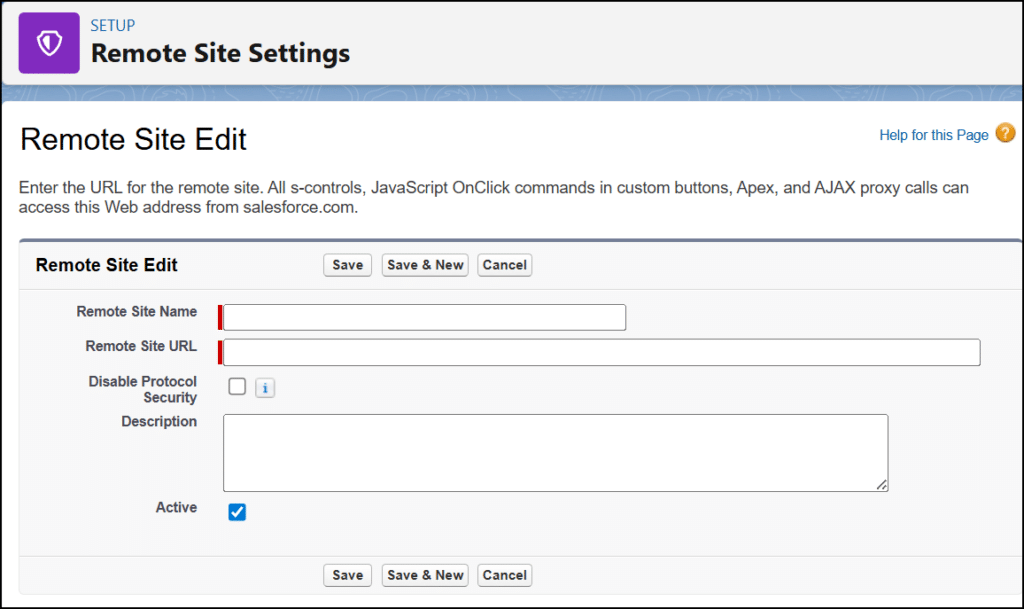
Task: Click the Save button below the Active checkbox
Action: point(347,575)
